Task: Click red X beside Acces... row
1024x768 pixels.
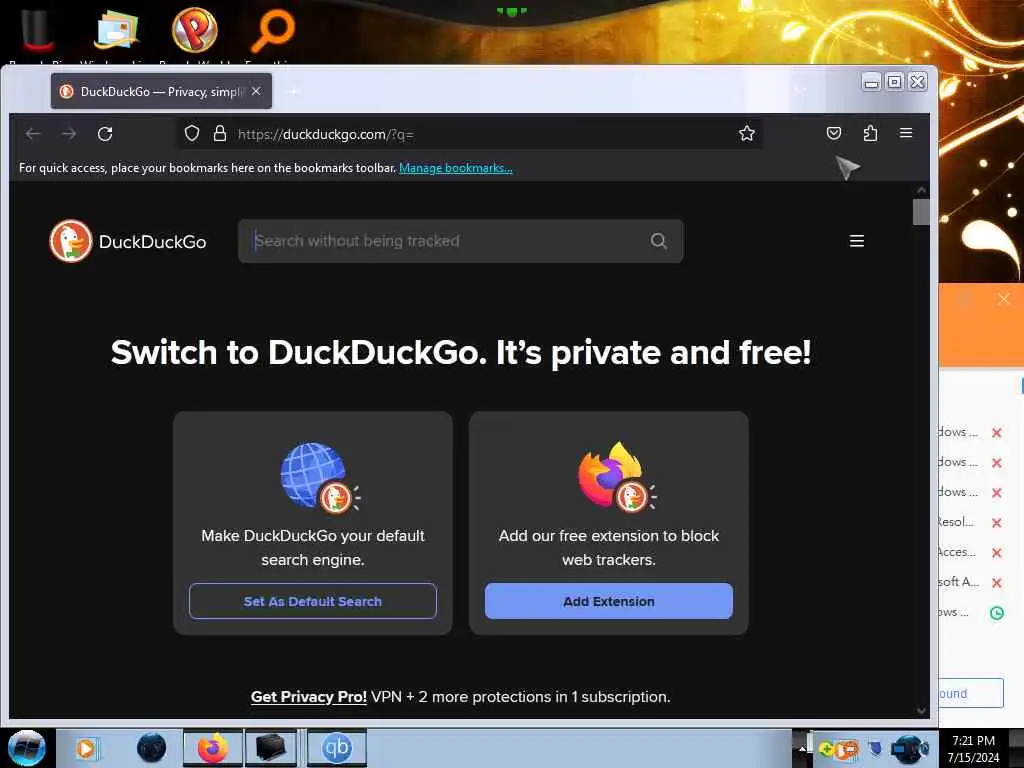Action: (997, 552)
